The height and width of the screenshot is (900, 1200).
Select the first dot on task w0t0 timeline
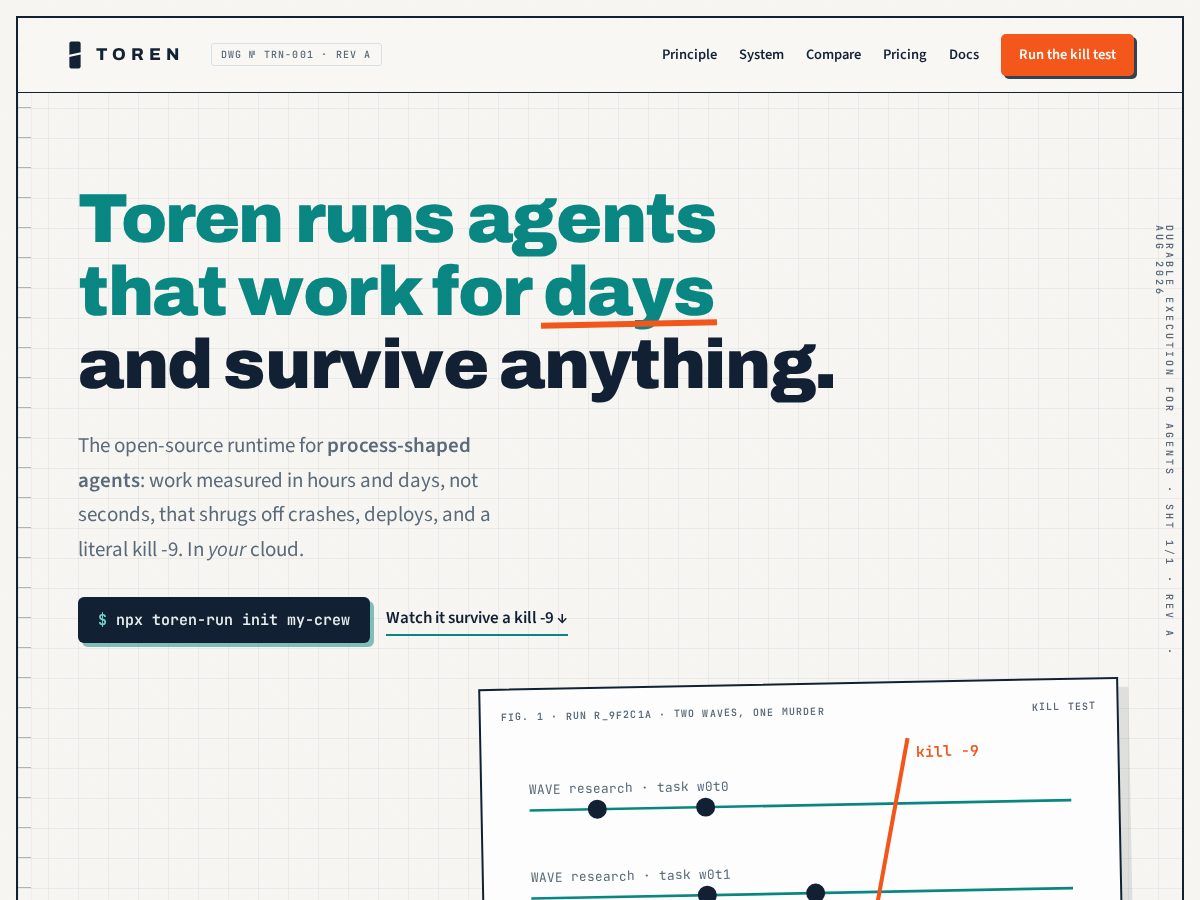coord(597,809)
